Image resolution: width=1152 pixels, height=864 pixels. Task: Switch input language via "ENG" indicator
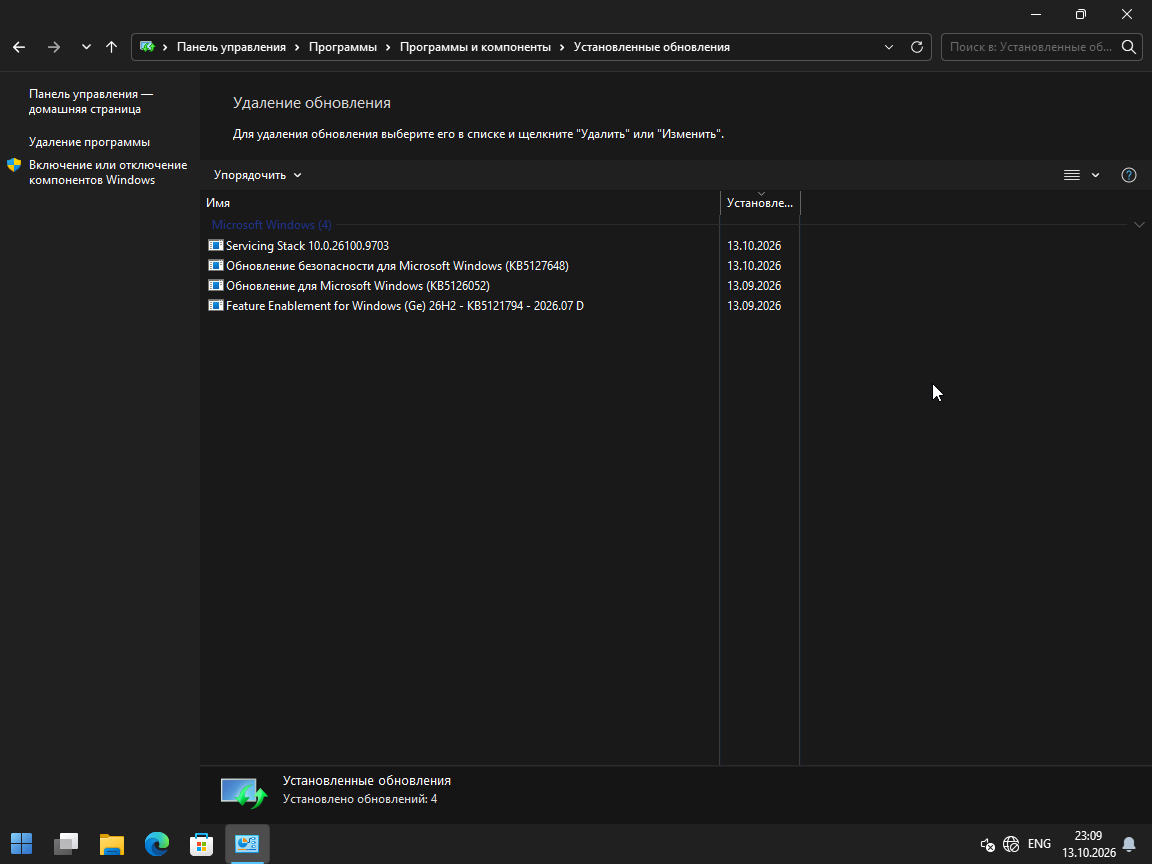point(1039,844)
